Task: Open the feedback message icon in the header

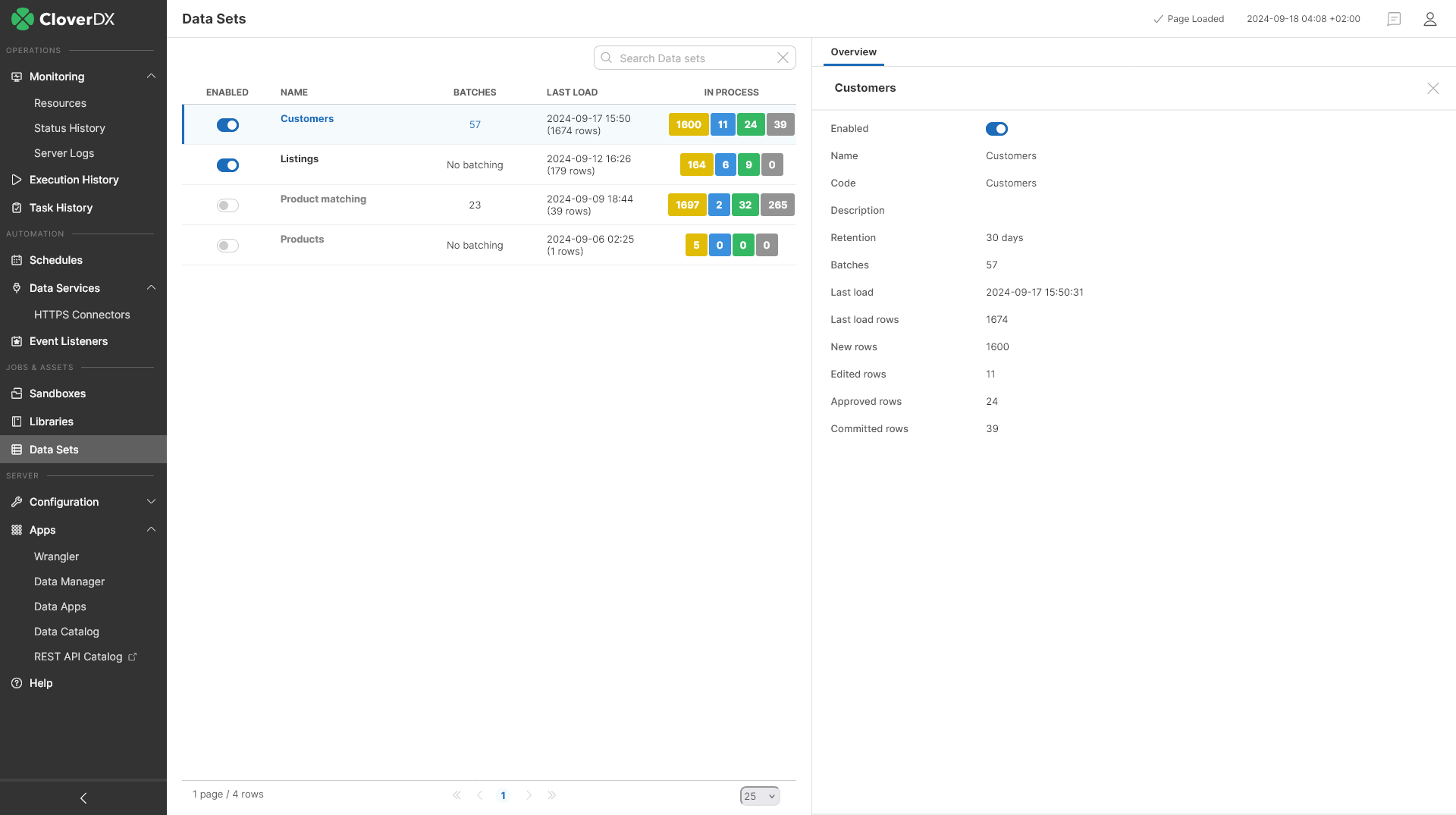Action: (1394, 19)
